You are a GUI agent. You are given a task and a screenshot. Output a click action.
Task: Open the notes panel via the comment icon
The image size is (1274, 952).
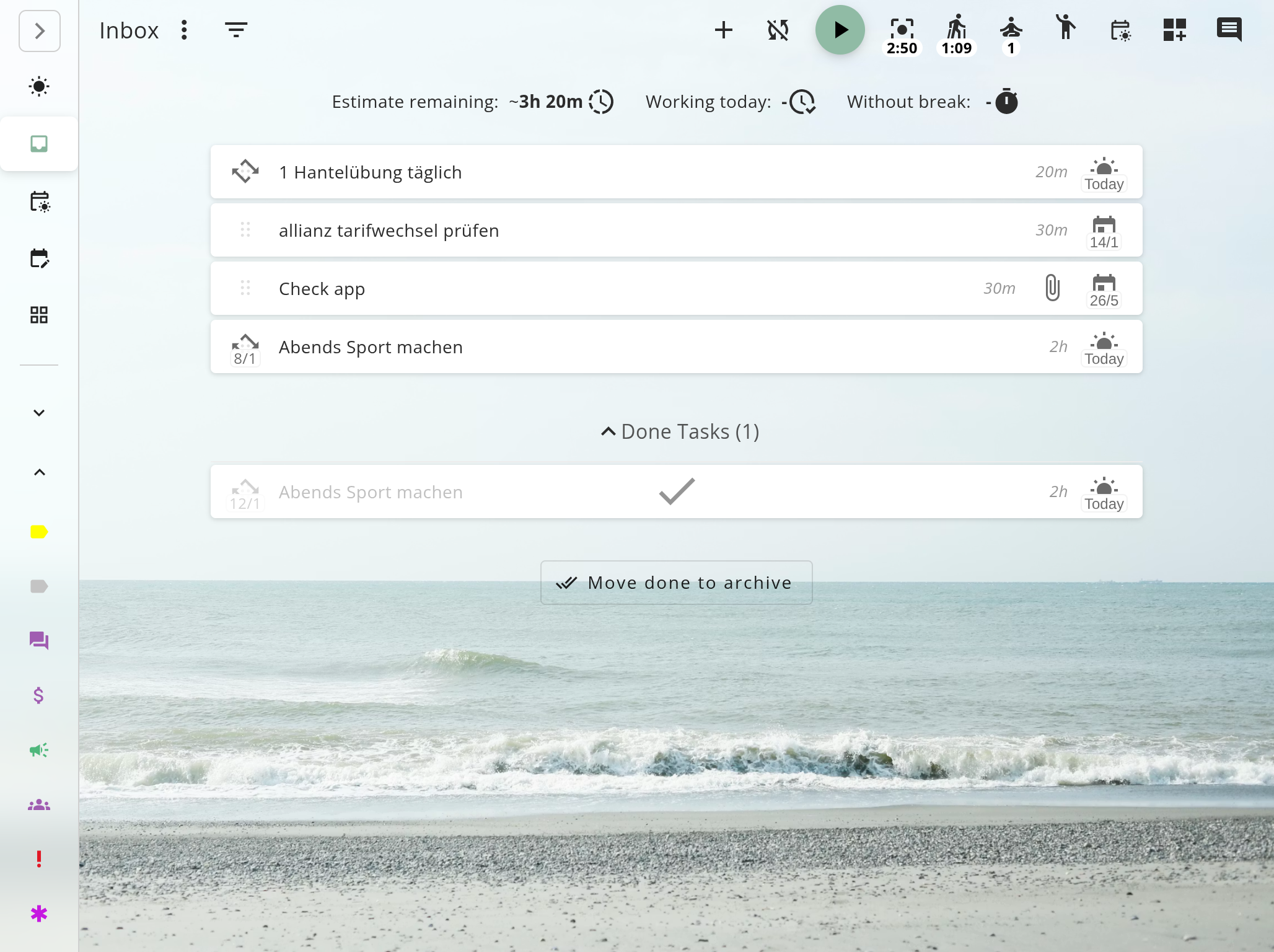coord(1229,29)
